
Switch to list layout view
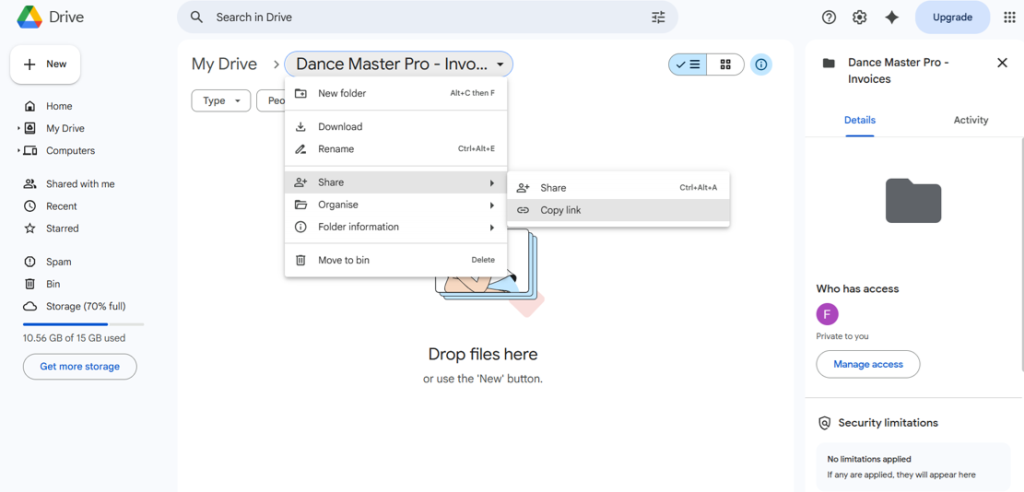pos(688,64)
